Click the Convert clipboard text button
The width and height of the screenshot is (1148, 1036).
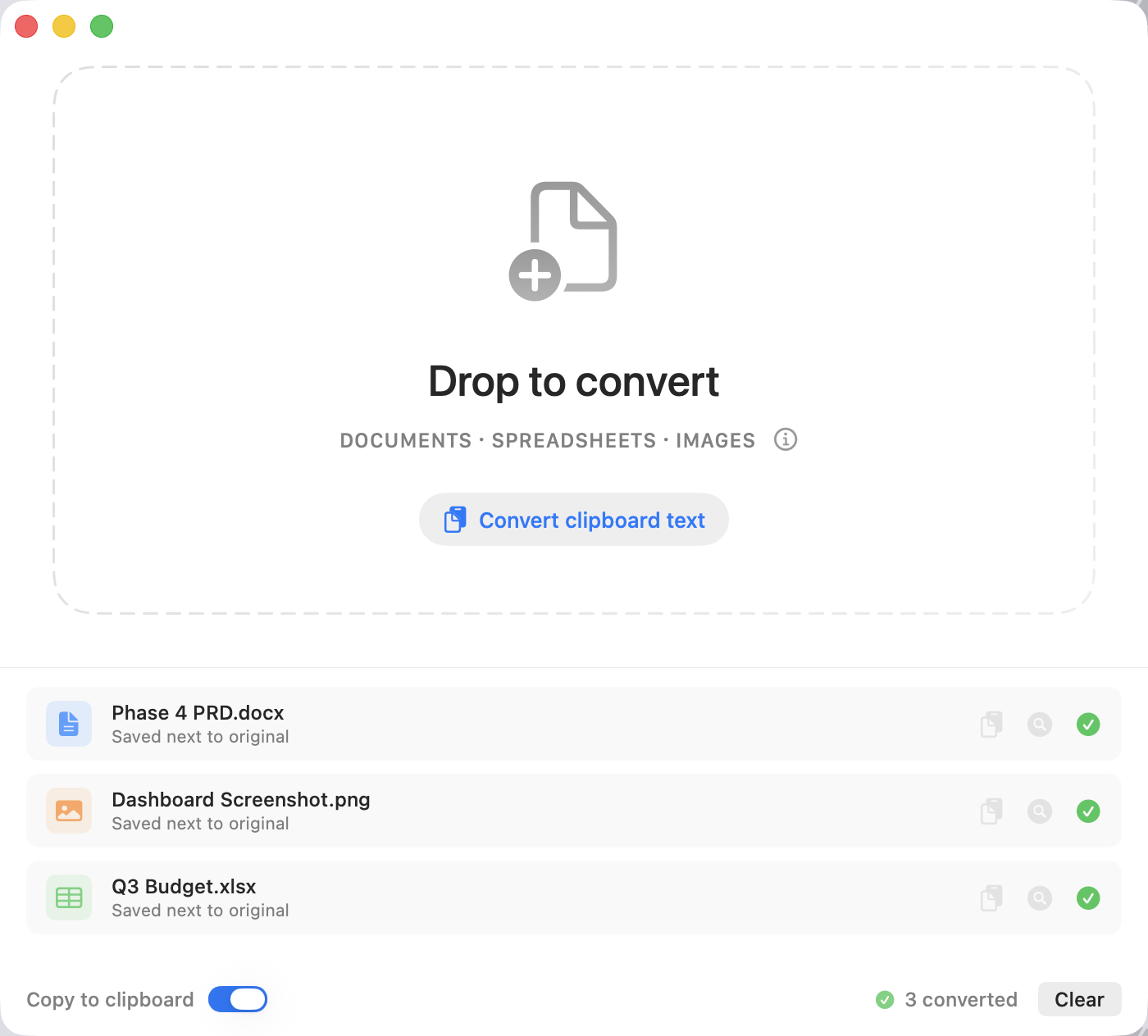(x=574, y=520)
